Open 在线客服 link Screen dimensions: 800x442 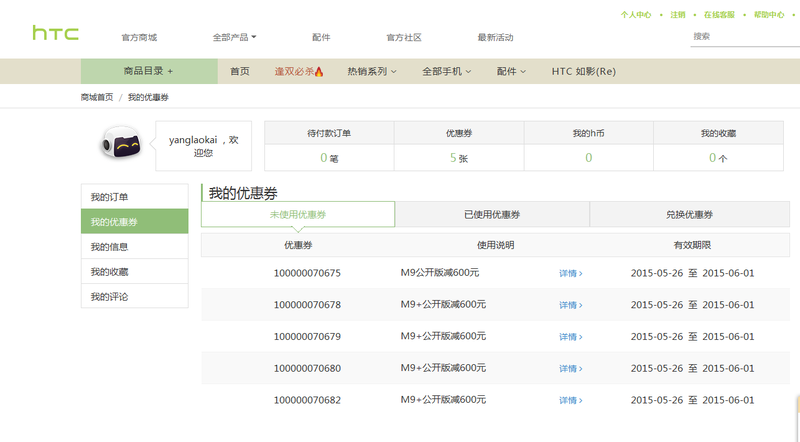(x=719, y=15)
